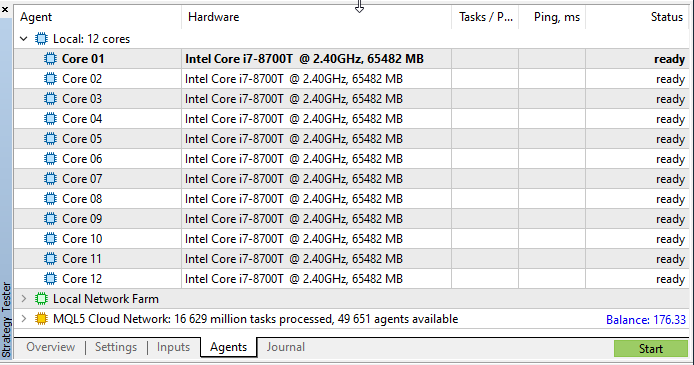Click the Core 11 chip icon
This screenshot has height=365, width=694.
coord(50,259)
